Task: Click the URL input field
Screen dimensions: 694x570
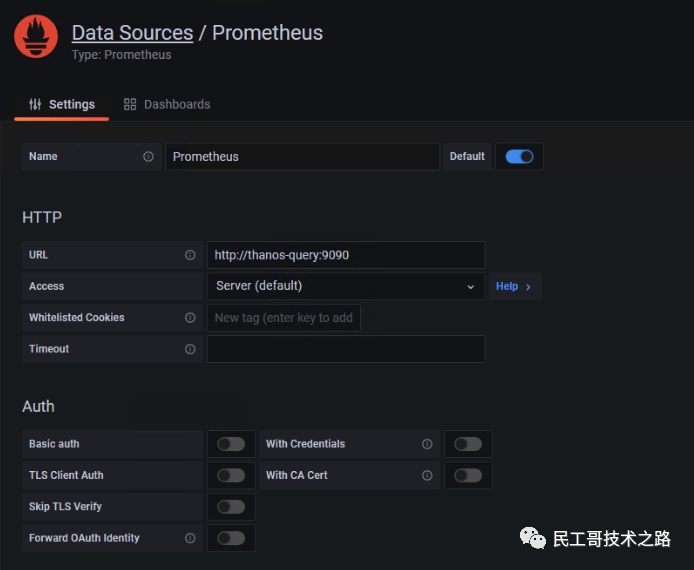Action: coord(346,255)
